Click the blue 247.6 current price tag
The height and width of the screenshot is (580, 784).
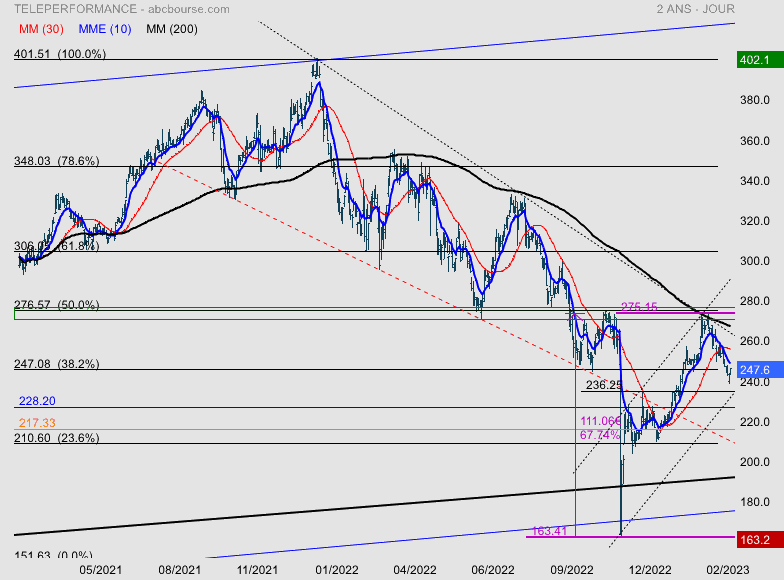pos(760,370)
